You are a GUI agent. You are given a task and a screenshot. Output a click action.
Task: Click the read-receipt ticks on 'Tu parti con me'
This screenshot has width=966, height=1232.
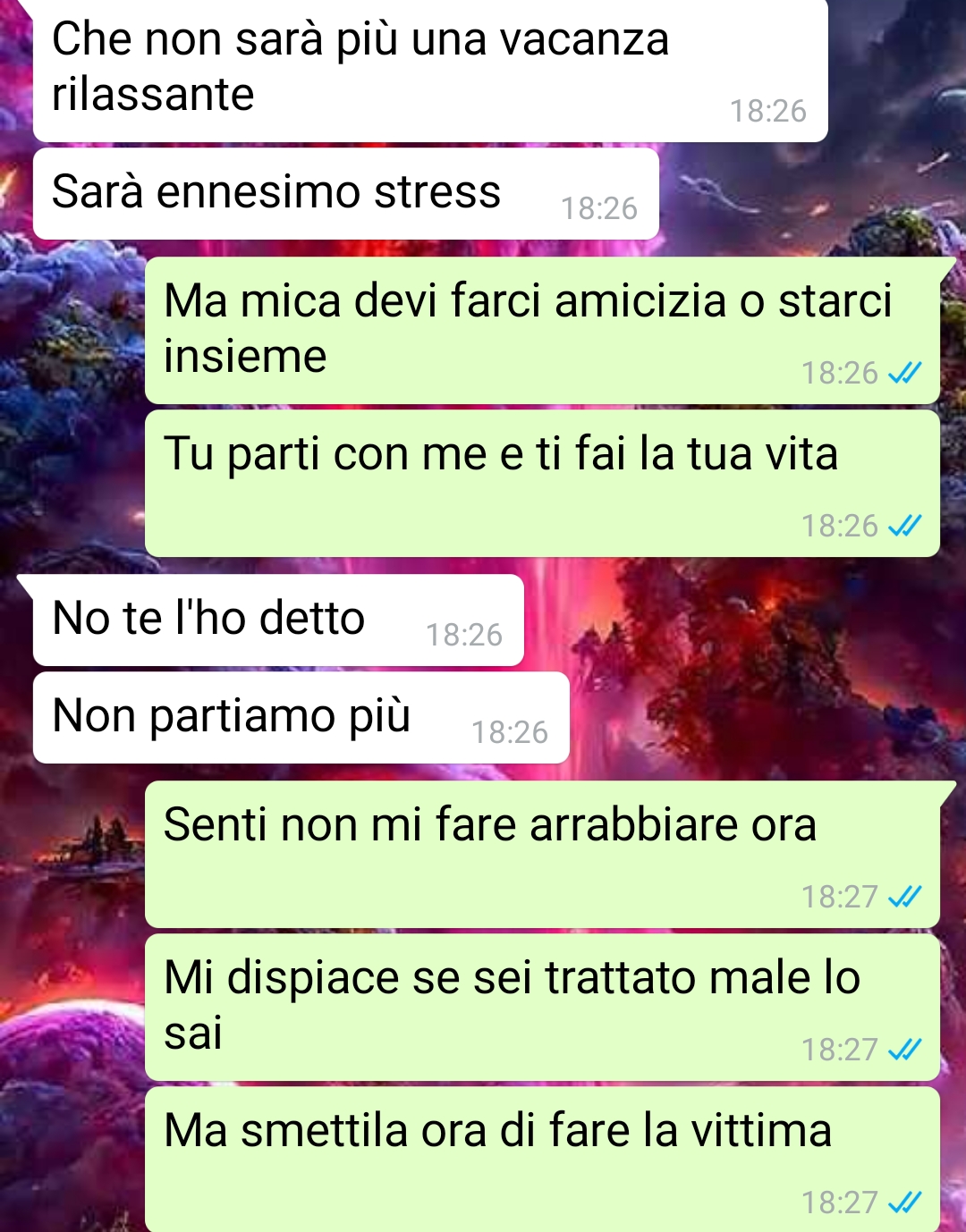905,526
